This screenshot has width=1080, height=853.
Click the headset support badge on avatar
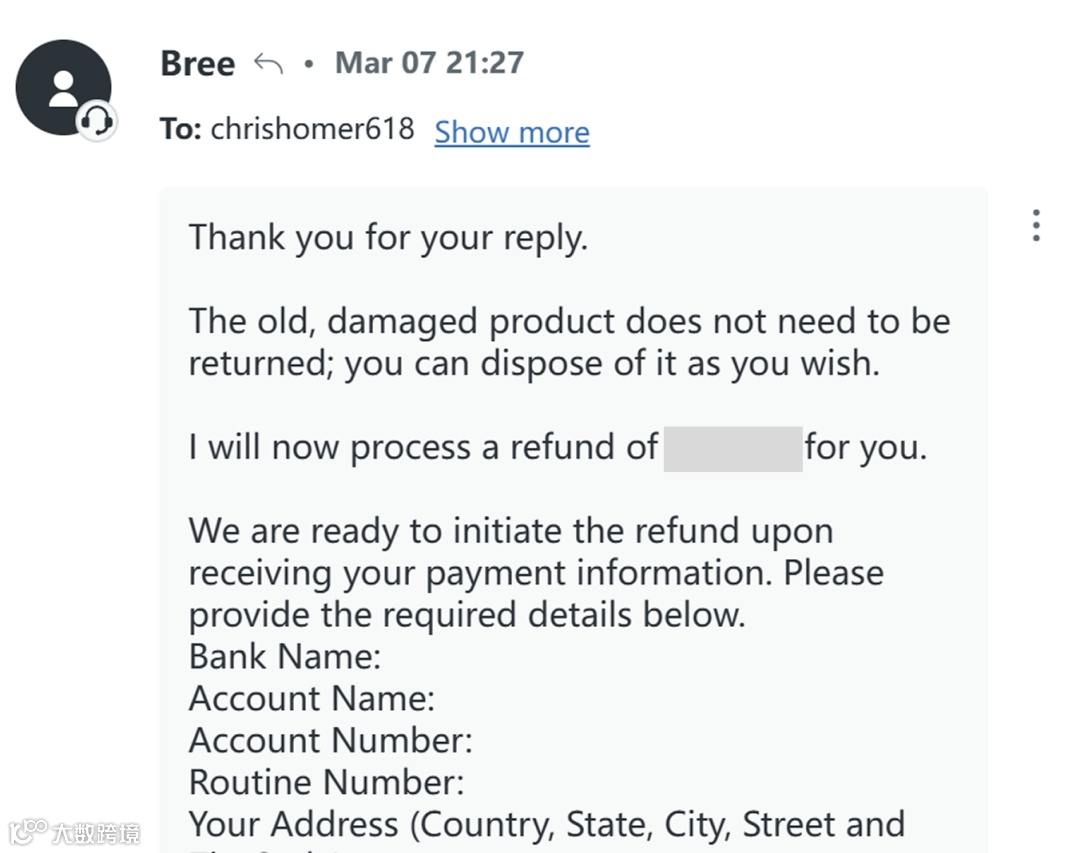97,122
